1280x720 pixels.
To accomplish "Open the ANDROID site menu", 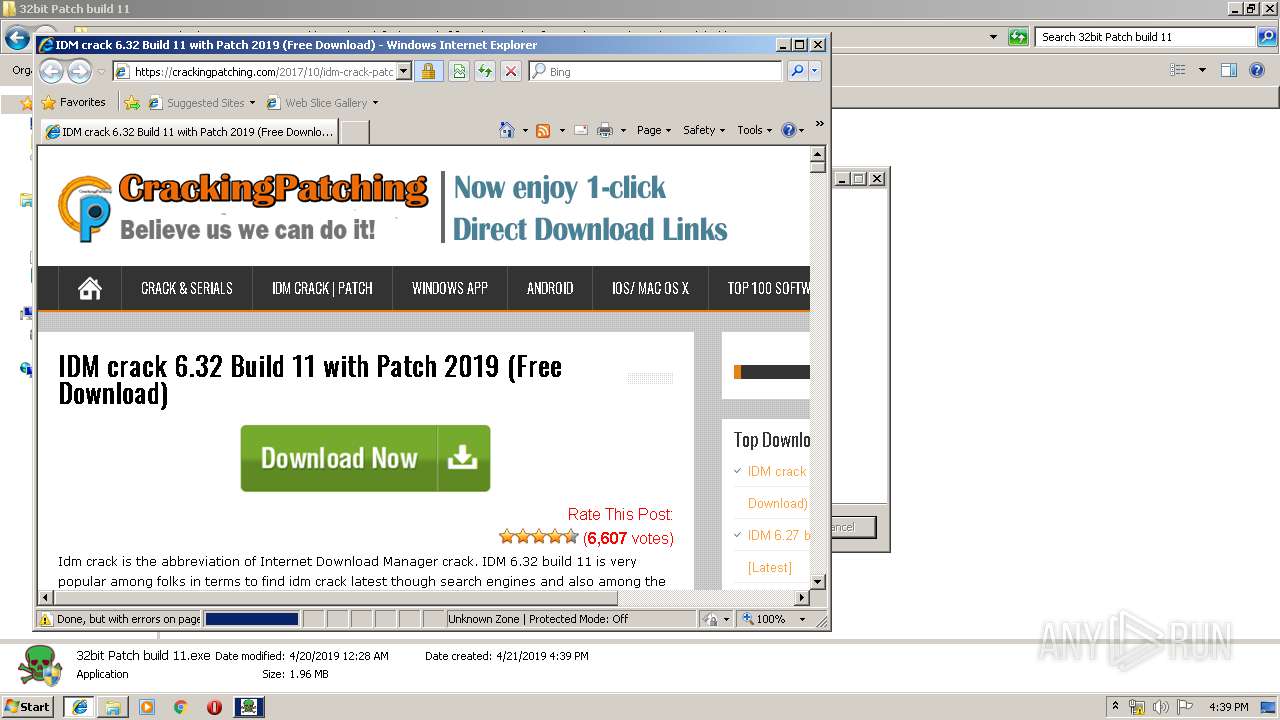I will 550,288.
